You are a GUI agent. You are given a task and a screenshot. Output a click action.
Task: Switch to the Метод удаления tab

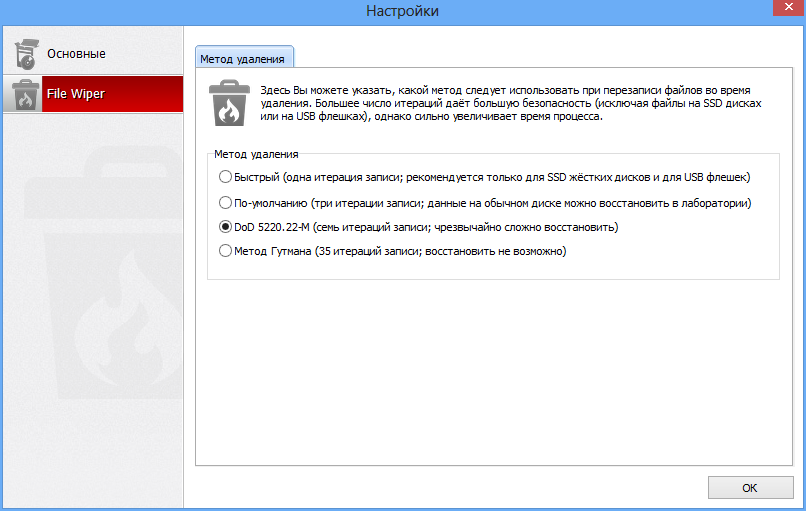[x=244, y=58]
